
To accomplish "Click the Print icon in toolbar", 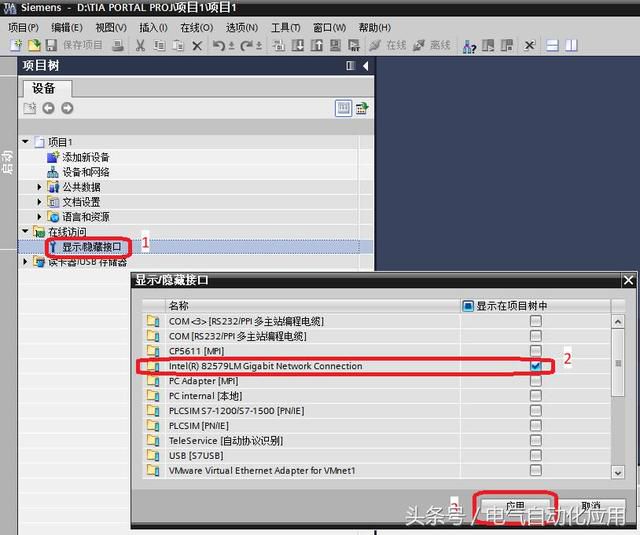I will (118, 45).
